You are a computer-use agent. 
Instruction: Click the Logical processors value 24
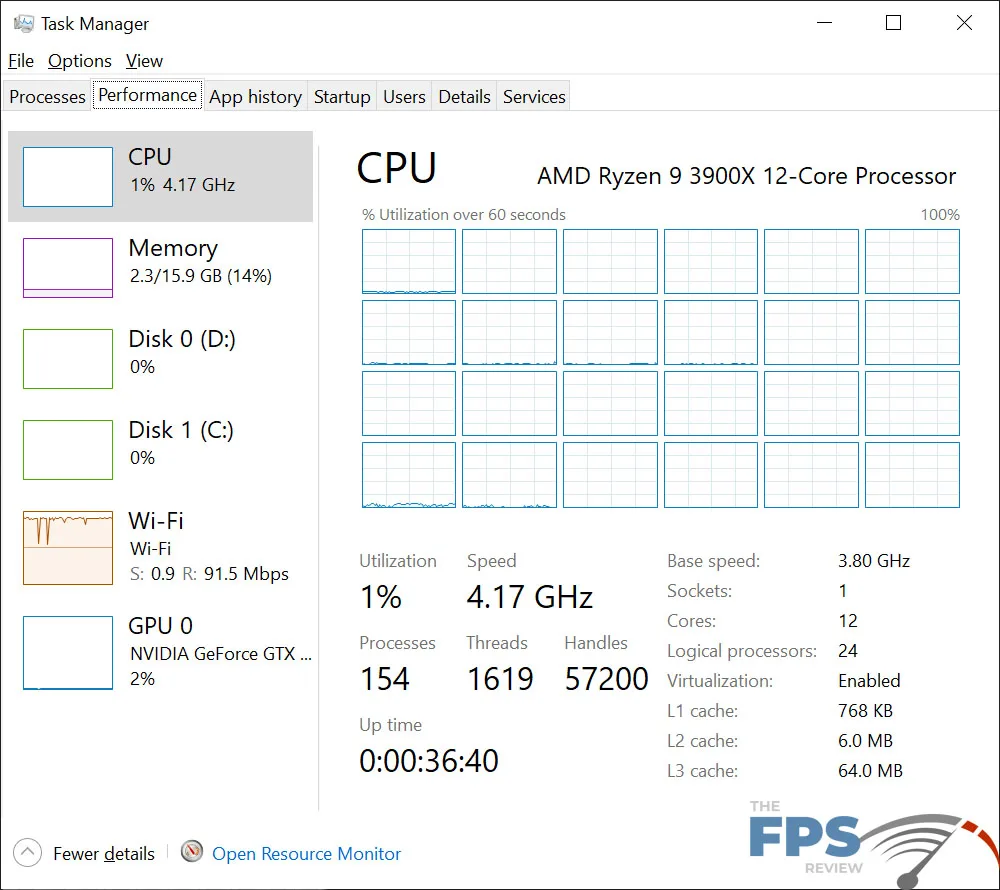pyautogui.click(x=848, y=651)
